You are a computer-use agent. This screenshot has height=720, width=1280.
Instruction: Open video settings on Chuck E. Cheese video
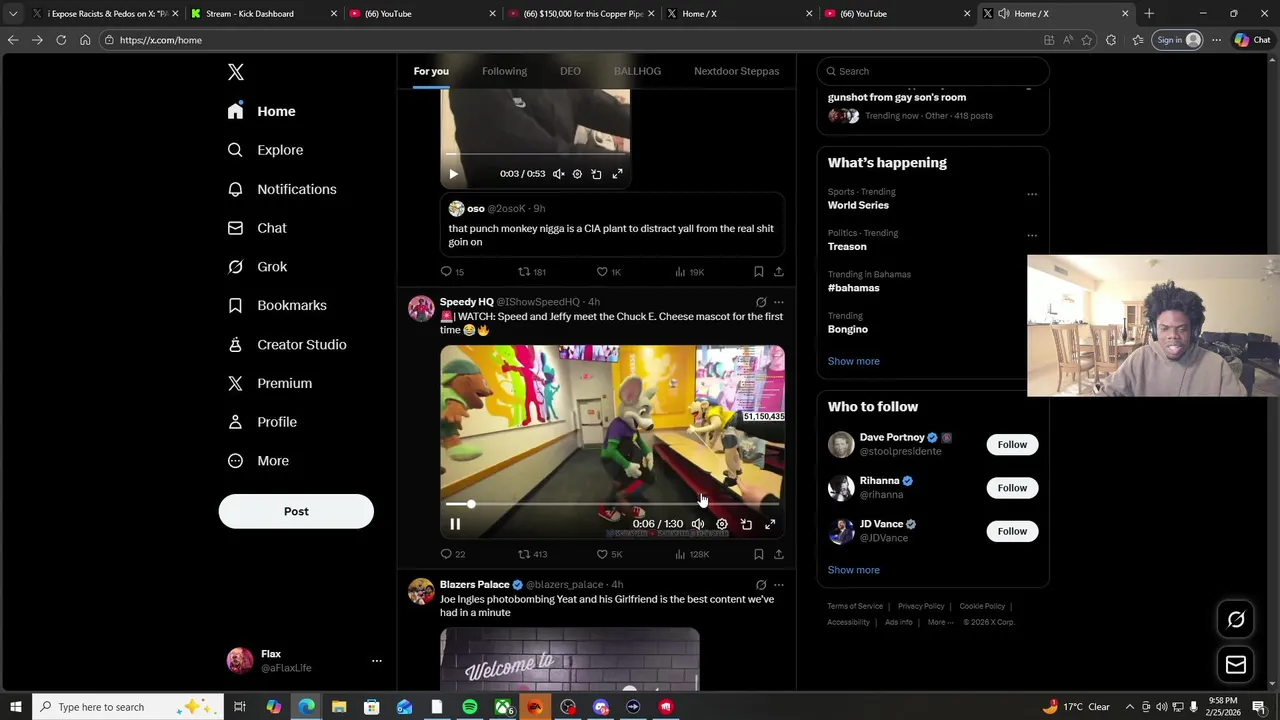point(722,524)
